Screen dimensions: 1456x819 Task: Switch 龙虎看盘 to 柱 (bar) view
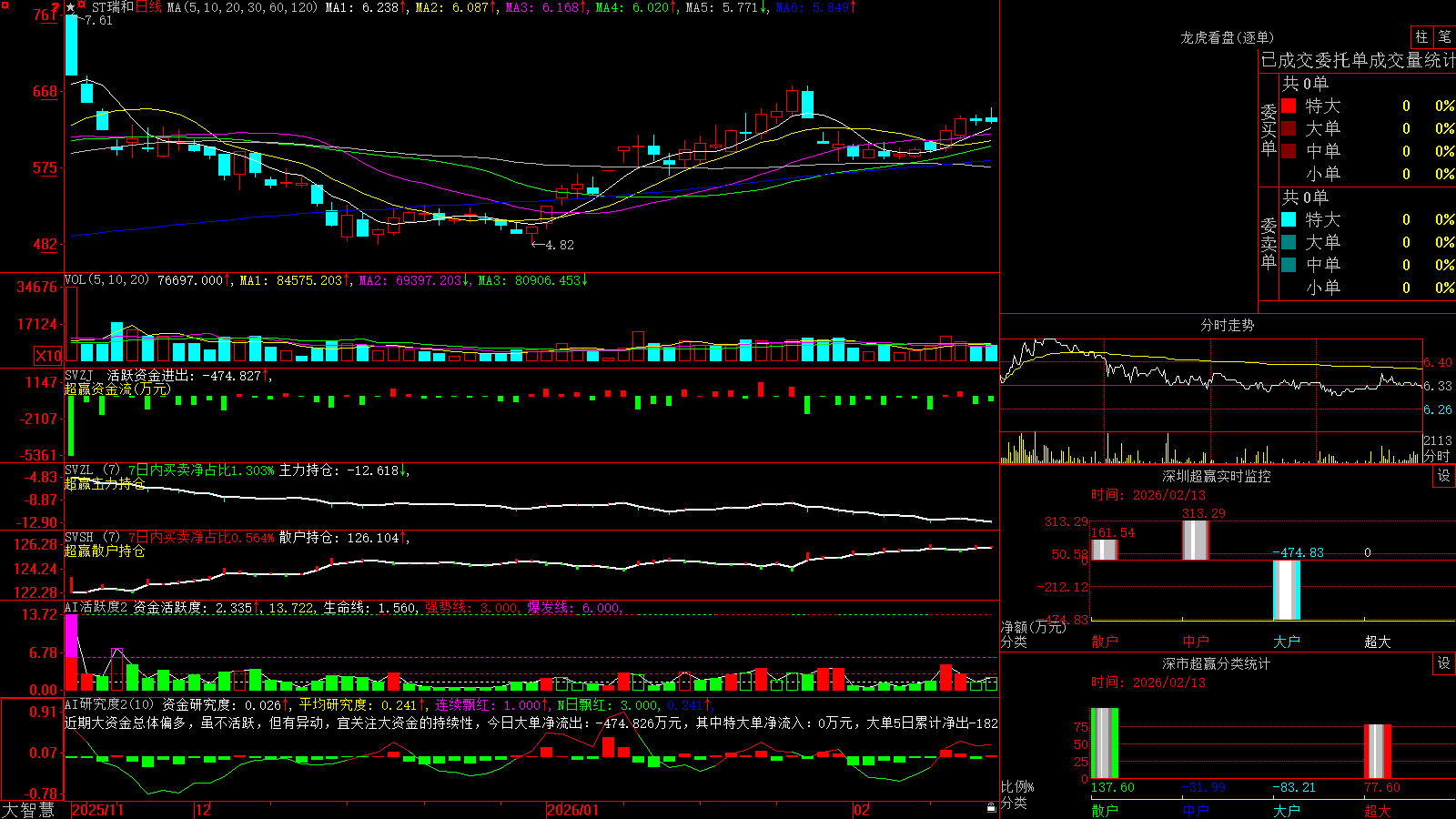coord(1421,37)
